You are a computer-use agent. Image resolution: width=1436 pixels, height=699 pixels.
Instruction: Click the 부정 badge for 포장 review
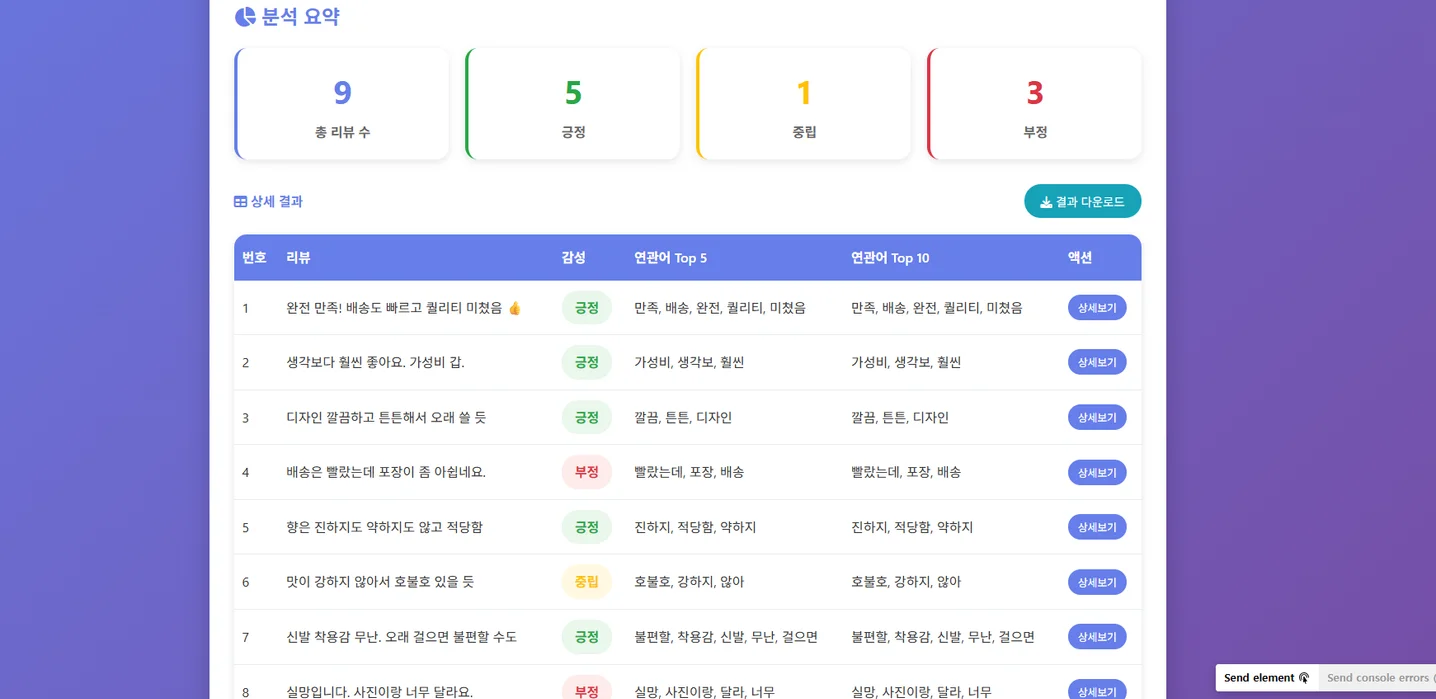tap(587, 472)
